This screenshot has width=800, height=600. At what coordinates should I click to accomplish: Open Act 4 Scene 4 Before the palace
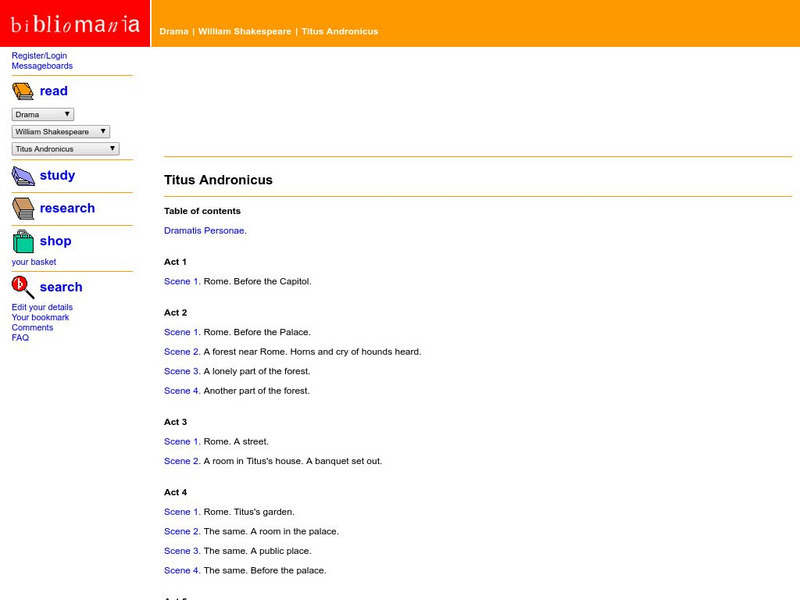[x=182, y=570]
